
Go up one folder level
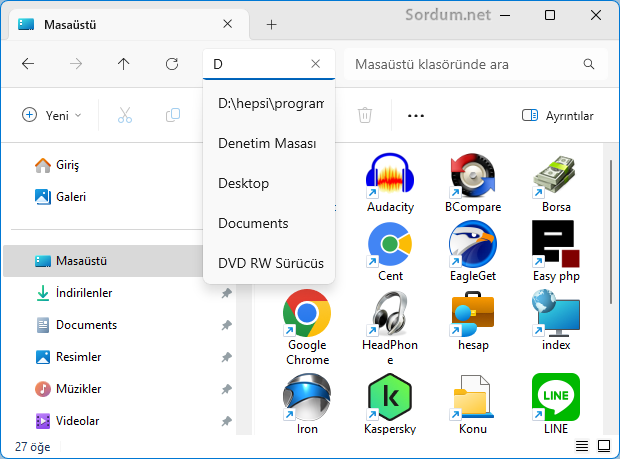[x=123, y=64]
